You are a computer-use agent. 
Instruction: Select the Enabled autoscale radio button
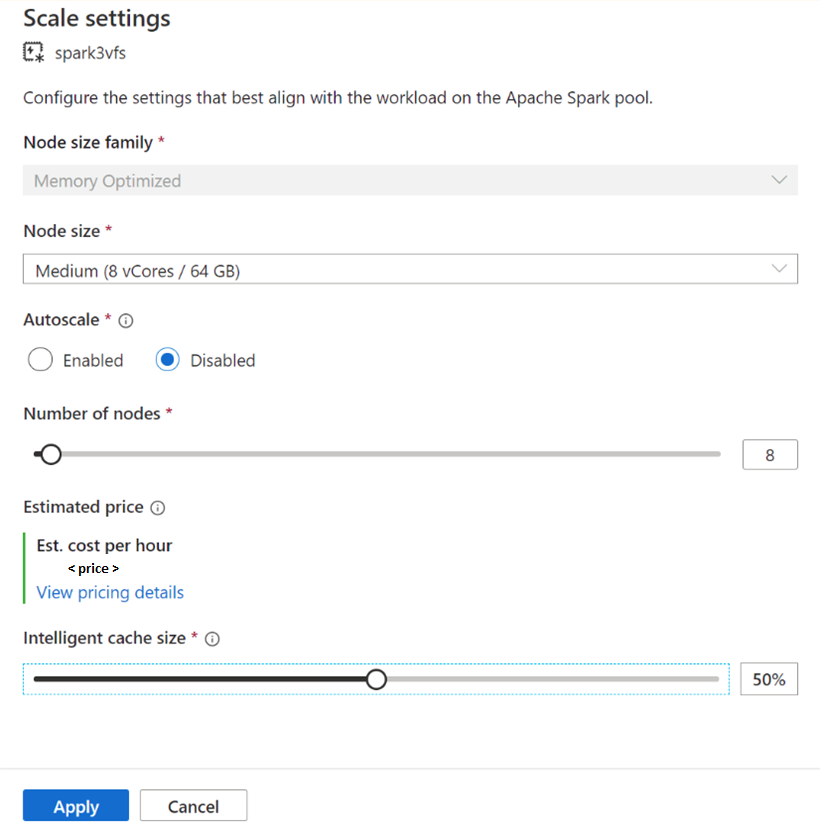pos(40,360)
